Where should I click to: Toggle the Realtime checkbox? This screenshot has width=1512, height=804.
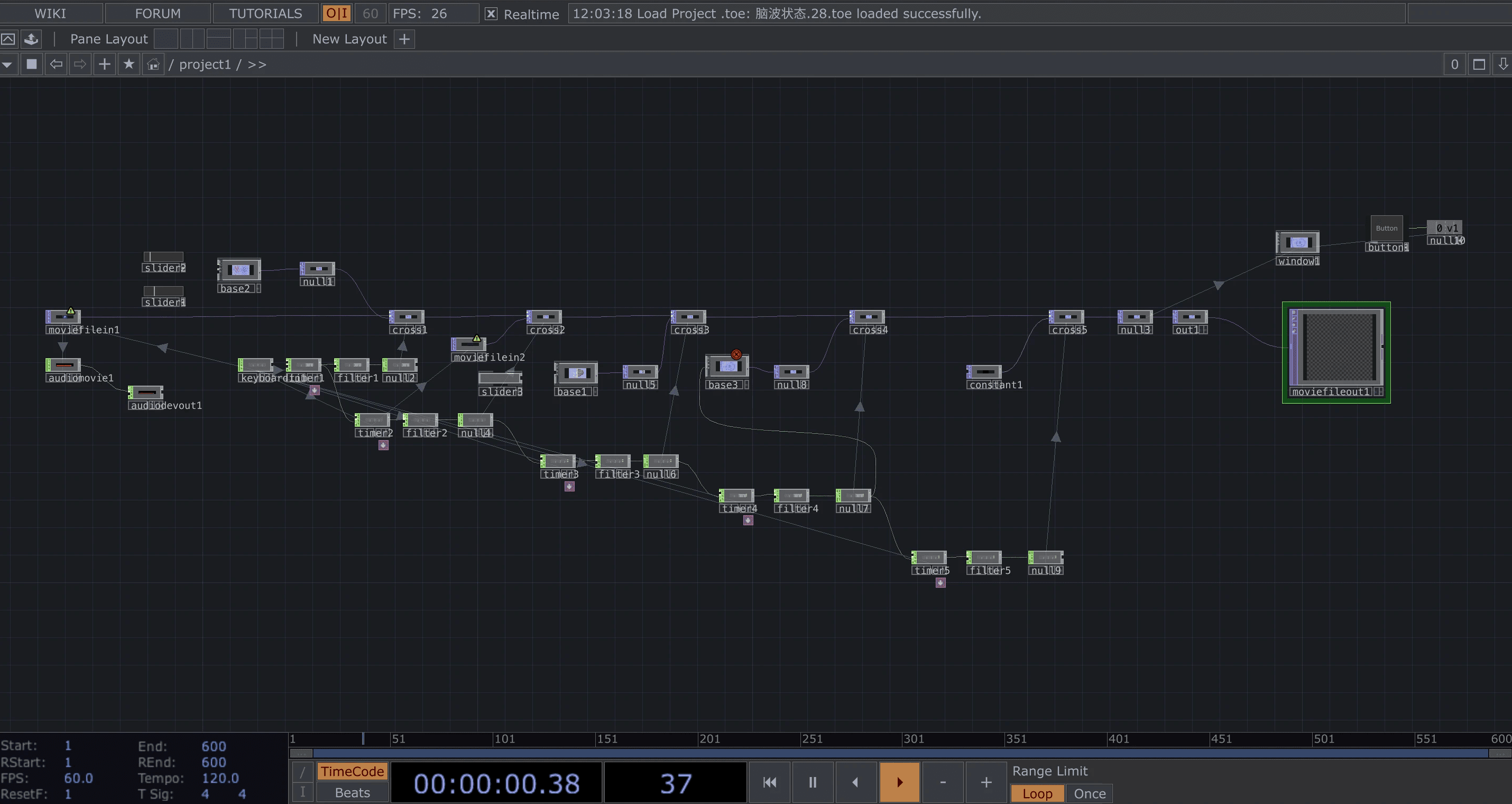pyautogui.click(x=491, y=14)
